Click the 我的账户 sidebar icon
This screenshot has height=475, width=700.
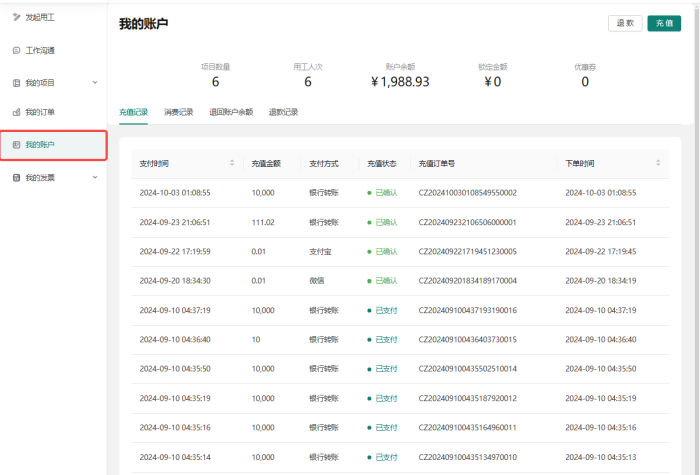coord(17,145)
